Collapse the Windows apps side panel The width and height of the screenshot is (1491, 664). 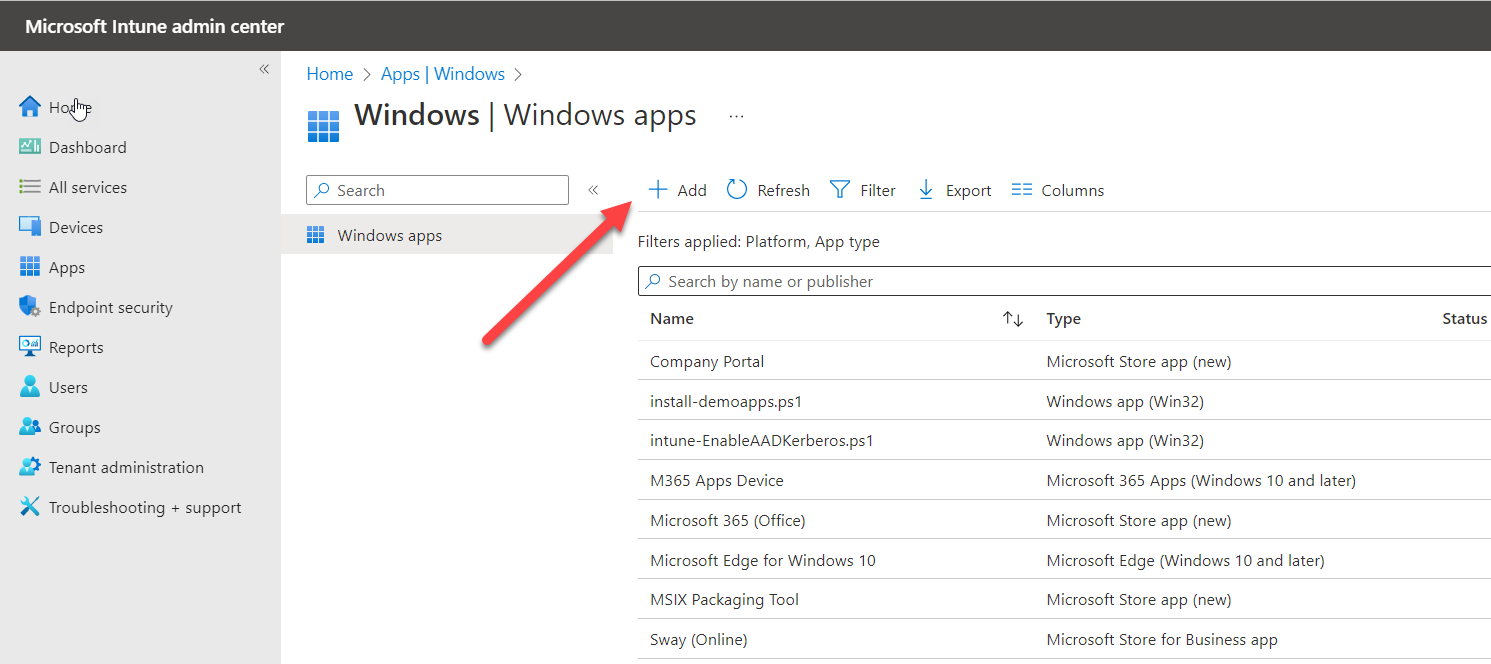pyautogui.click(x=592, y=188)
